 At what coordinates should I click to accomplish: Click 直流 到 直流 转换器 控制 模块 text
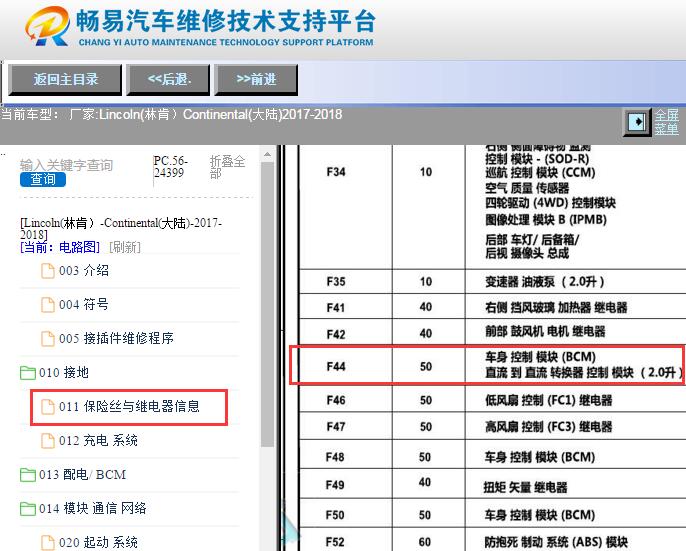pos(559,373)
